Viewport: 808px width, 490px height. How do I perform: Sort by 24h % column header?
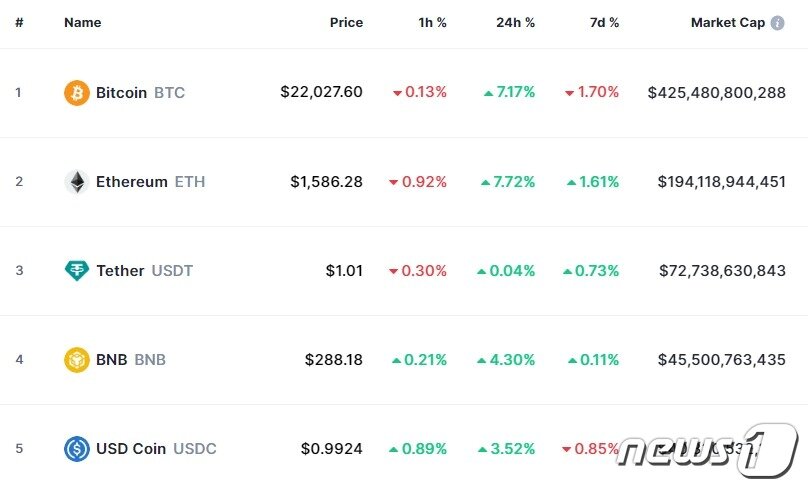515,23
